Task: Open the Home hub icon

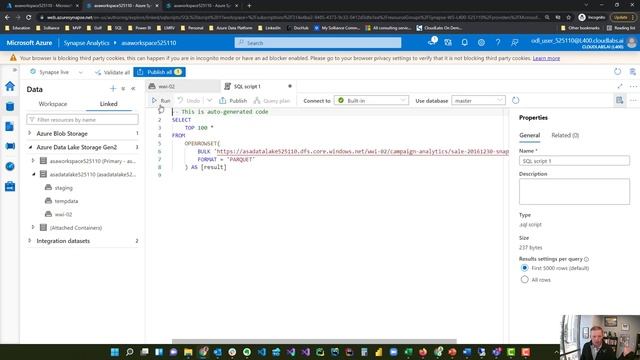Action: 10,86
